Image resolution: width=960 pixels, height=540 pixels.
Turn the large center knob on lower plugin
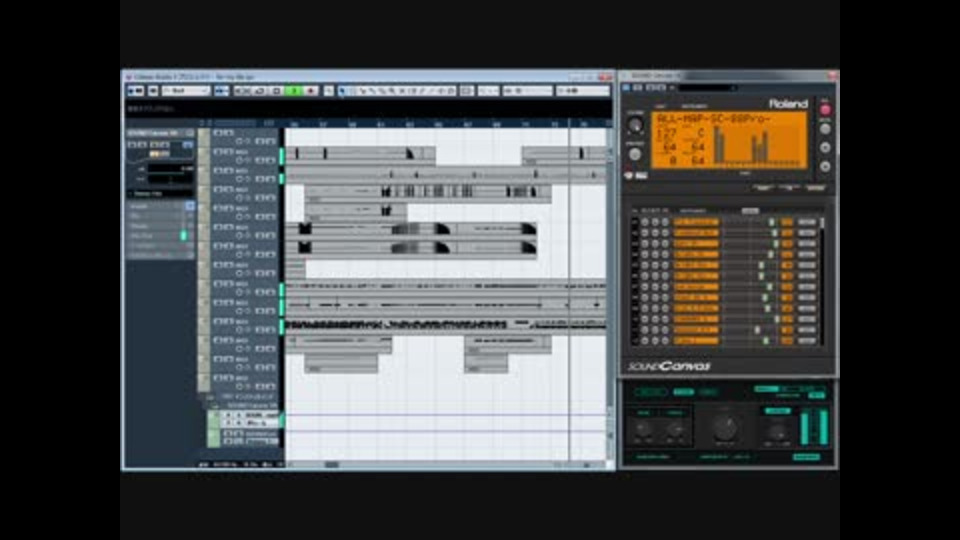(726, 427)
